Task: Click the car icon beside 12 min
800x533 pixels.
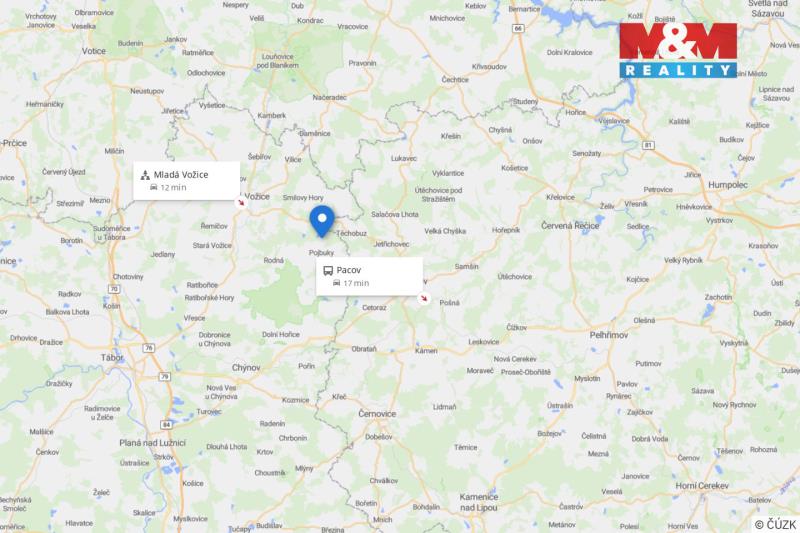Action: (154, 187)
